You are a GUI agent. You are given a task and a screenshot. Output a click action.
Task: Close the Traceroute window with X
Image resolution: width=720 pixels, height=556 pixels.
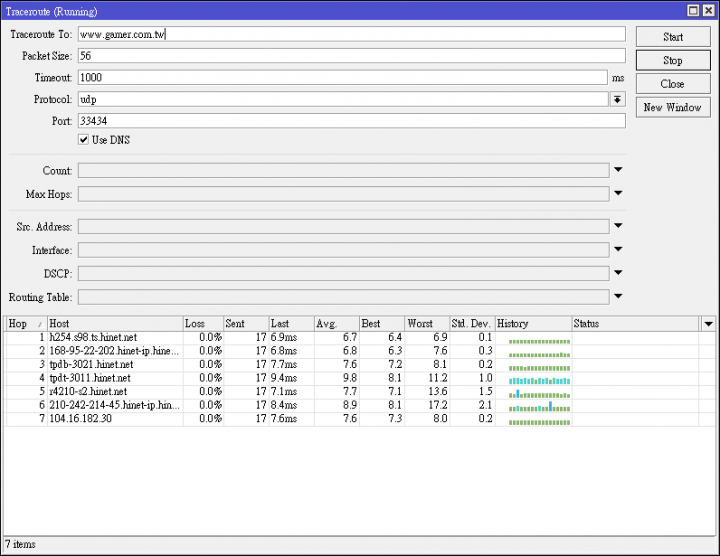point(709,10)
